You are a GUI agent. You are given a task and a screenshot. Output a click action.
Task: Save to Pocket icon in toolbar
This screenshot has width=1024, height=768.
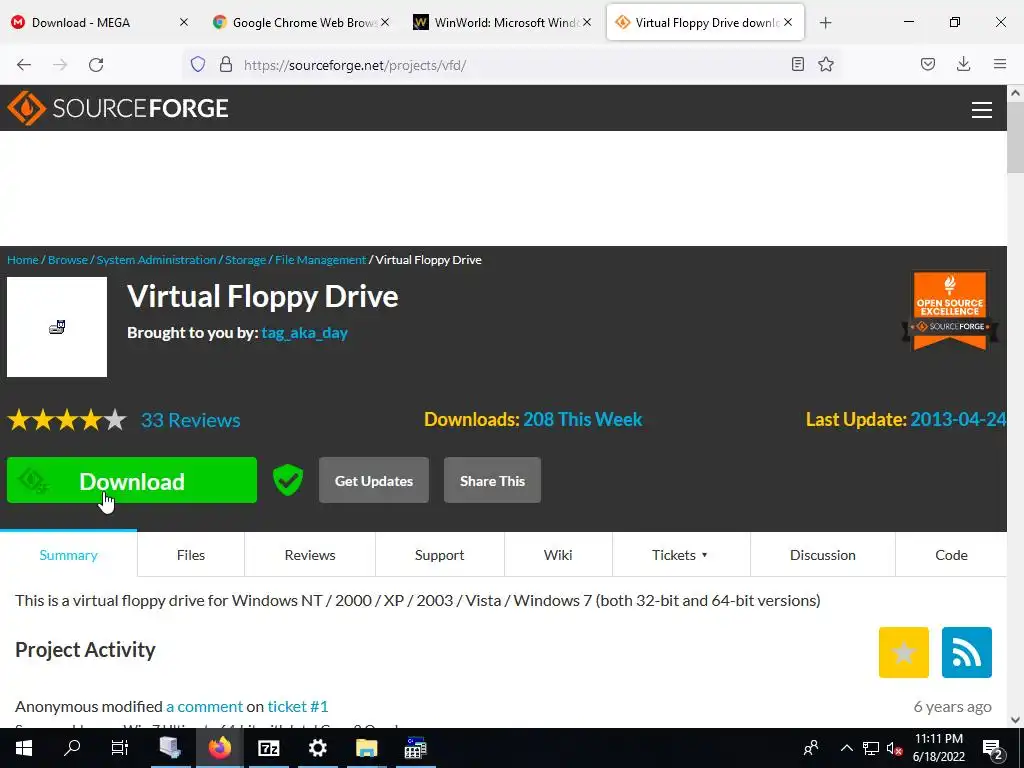[928, 64]
